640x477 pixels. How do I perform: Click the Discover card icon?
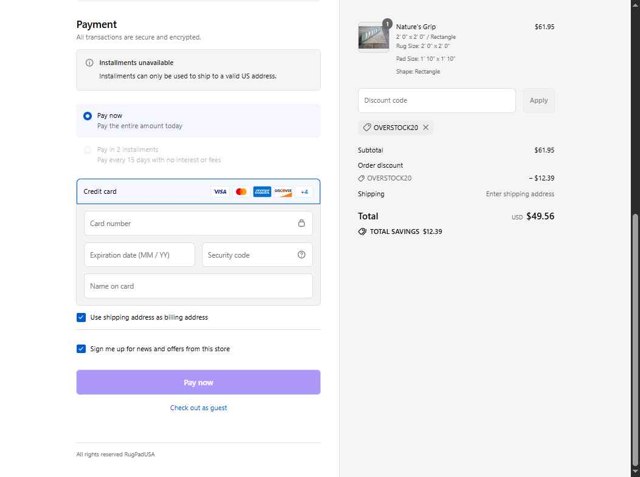(283, 191)
